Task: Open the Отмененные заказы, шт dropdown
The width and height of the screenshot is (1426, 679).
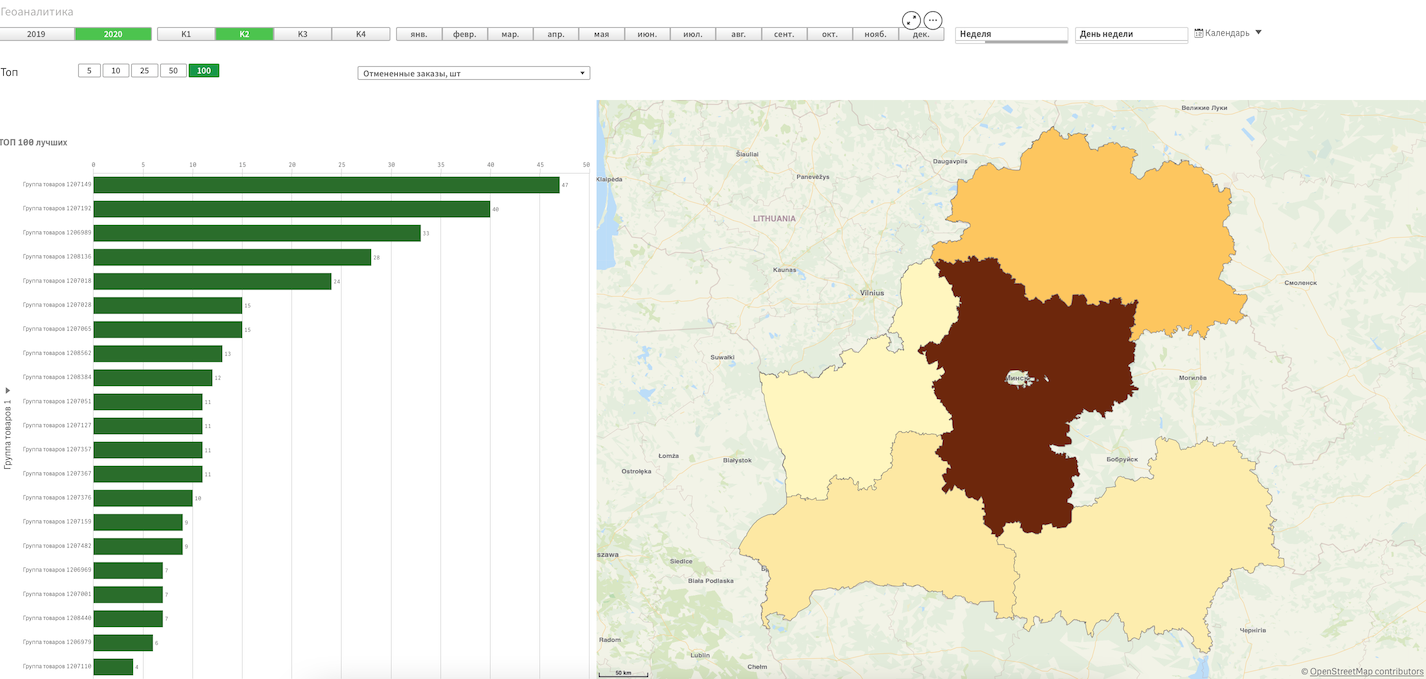Action: coord(473,73)
